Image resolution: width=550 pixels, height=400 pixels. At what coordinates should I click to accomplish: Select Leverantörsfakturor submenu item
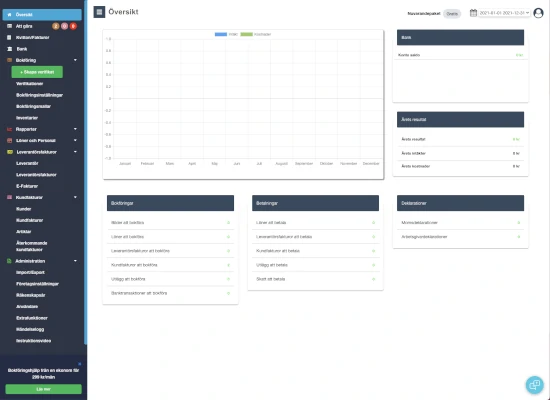click(36, 175)
